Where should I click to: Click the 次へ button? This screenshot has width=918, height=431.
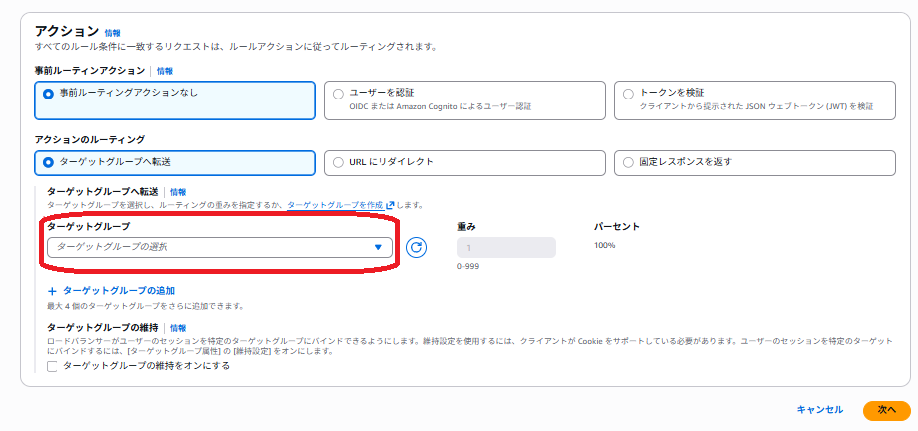tap(886, 411)
